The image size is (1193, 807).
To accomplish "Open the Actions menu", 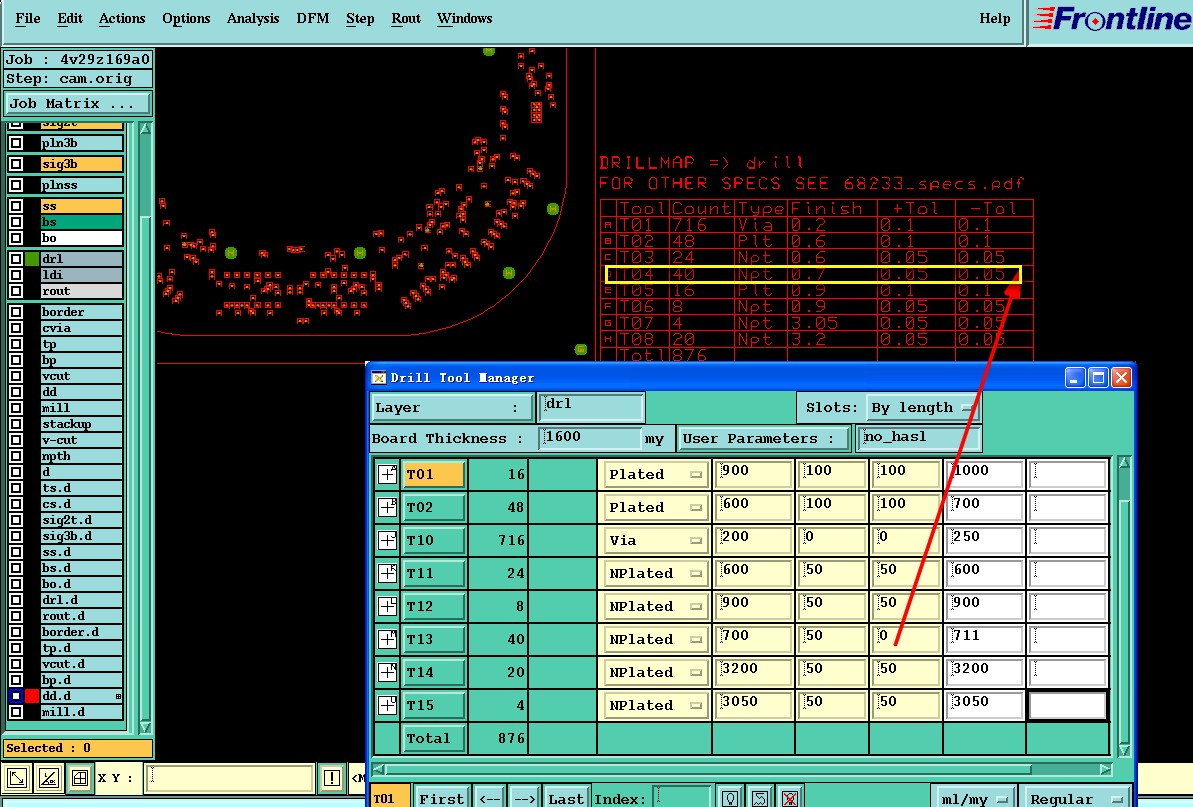I will click(122, 18).
